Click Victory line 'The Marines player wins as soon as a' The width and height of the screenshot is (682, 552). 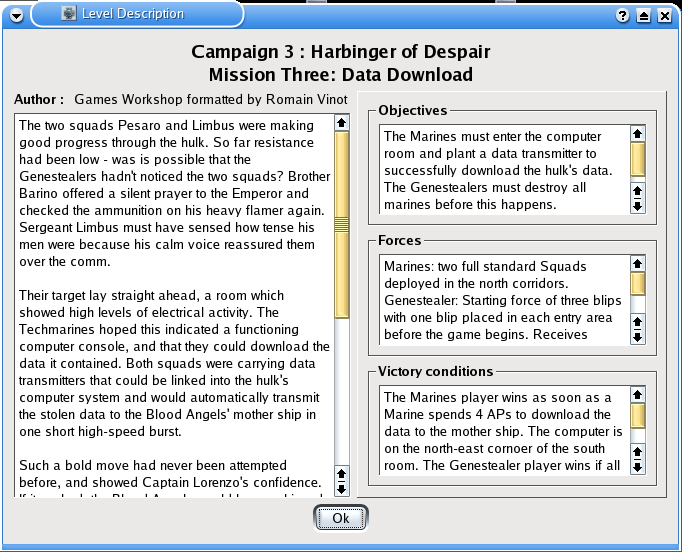click(x=497, y=398)
